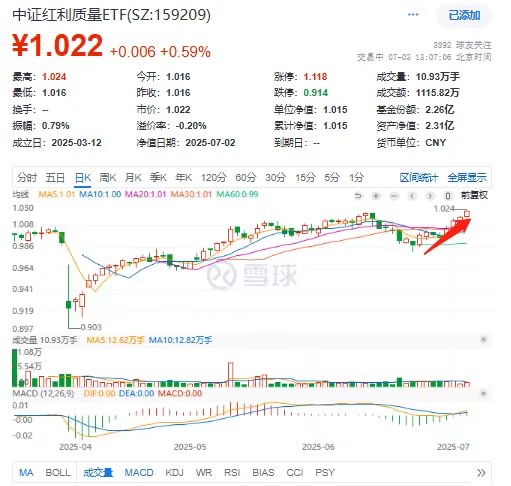Switch to 30分 interval chart
This screenshot has width=511, height=486.
pyautogui.click(x=275, y=177)
